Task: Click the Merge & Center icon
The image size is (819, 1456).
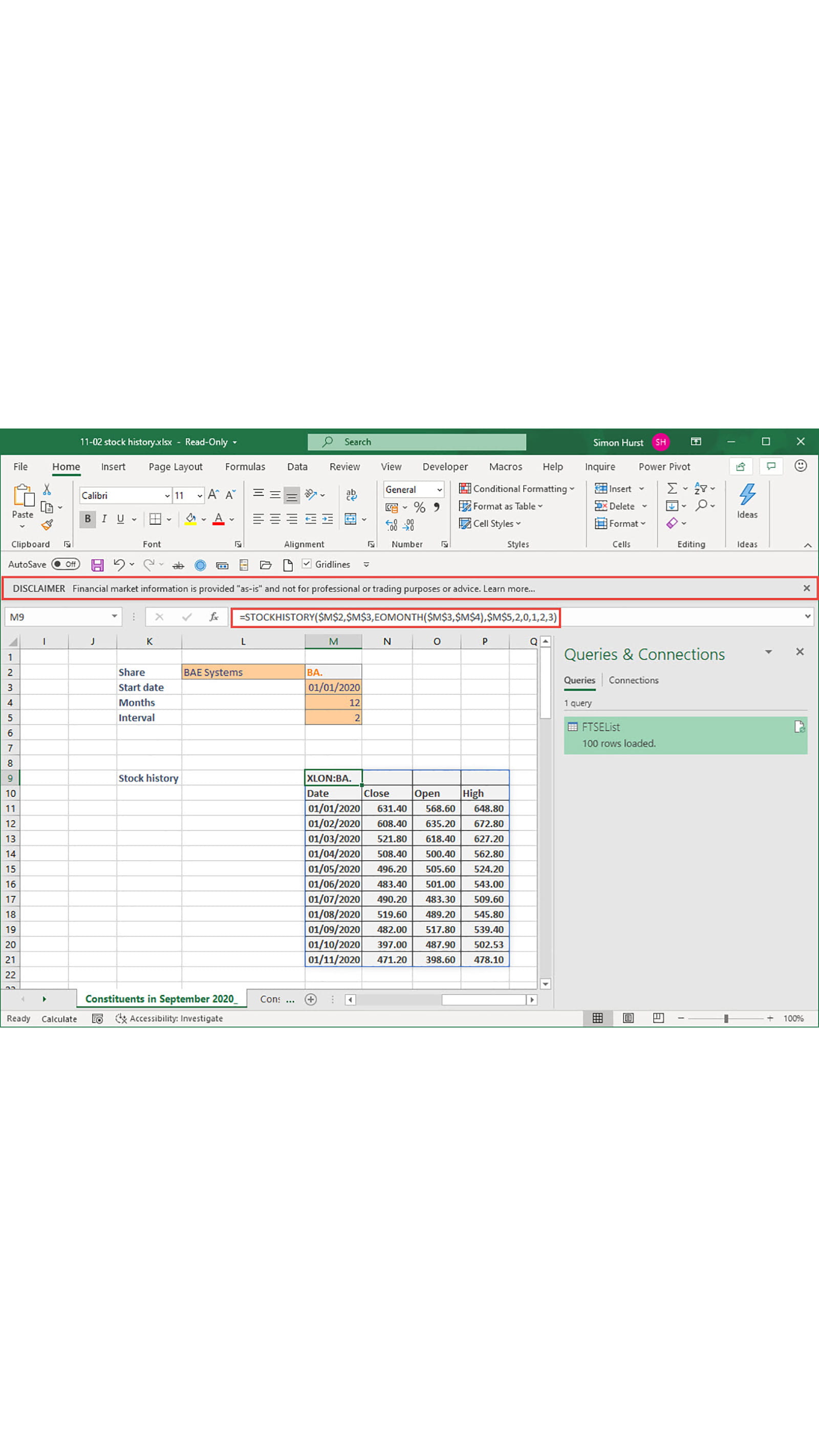Action: 351,519
